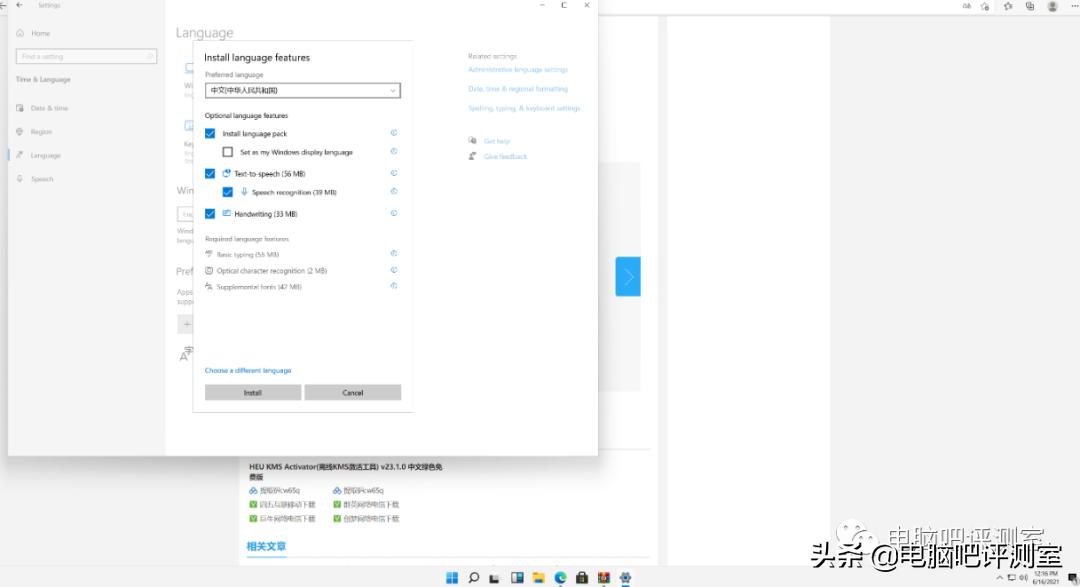This screenshot has height=587, width=1080.
Task: Open the Preferred language dropdown
Action: [302, 90]
